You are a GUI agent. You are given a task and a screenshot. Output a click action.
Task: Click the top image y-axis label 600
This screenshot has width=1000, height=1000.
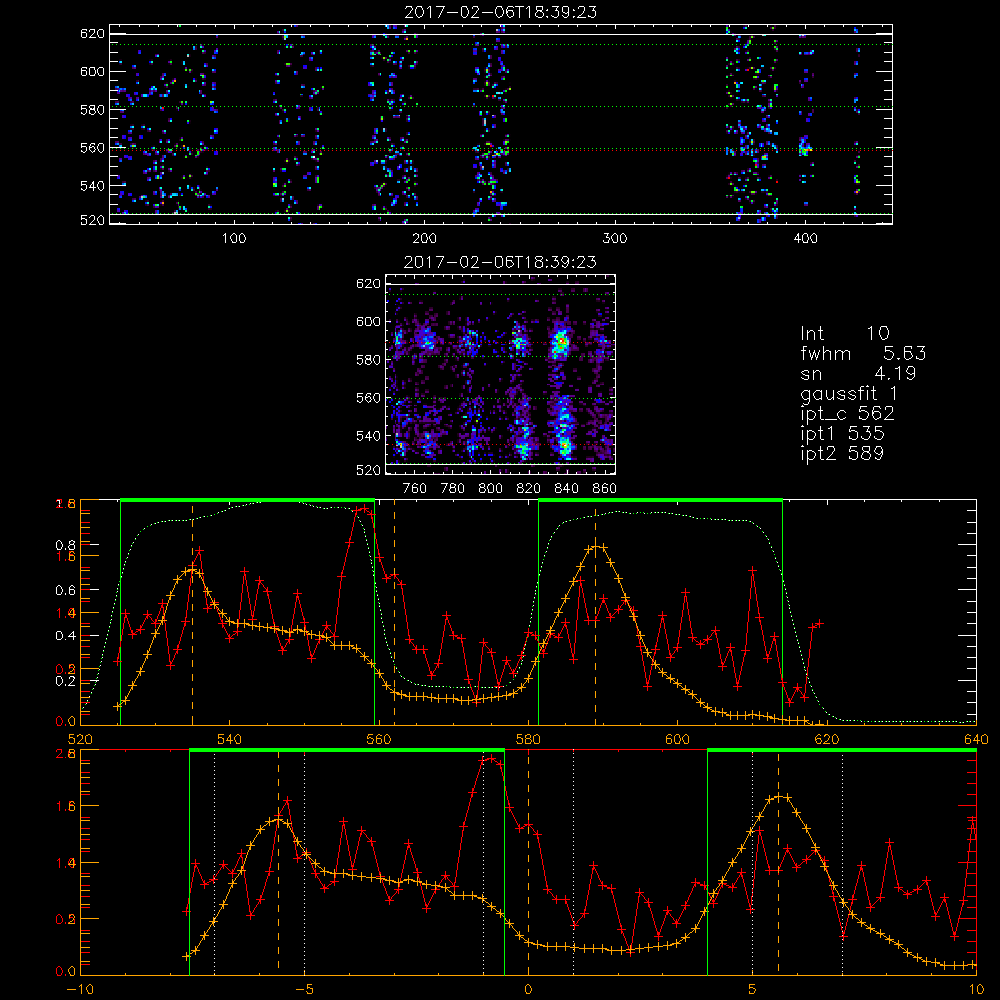click(x=92, y=71)
